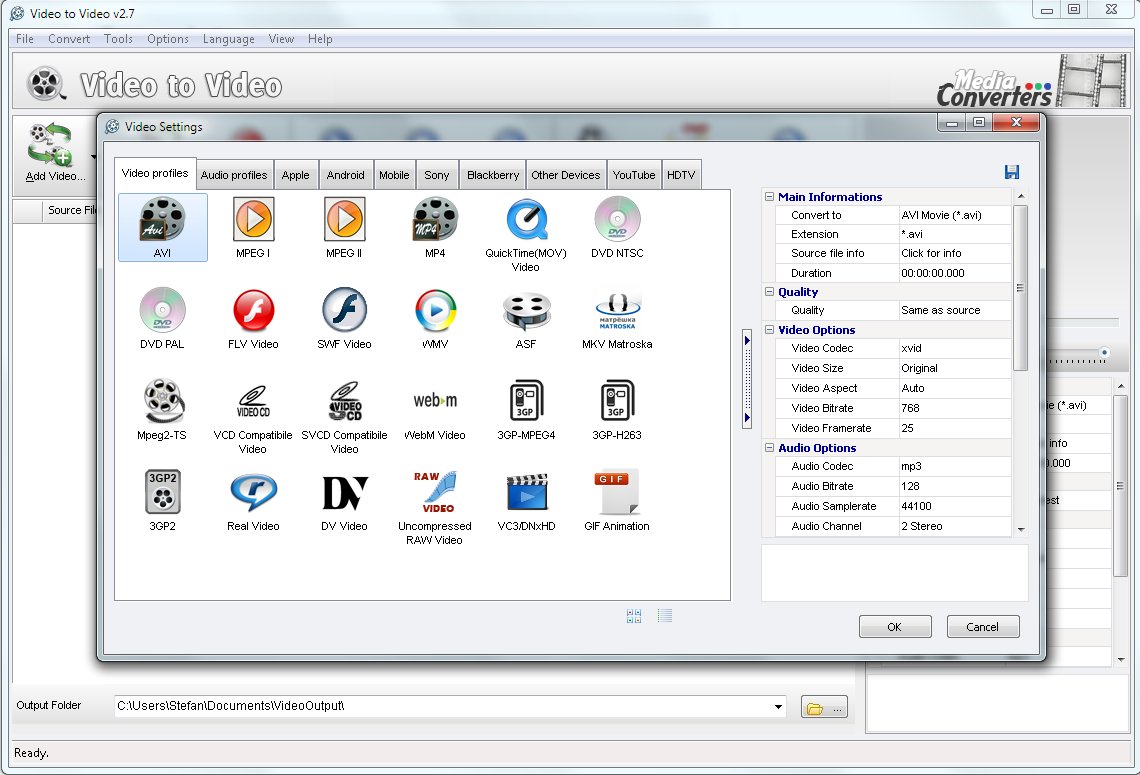
Task: Switch to list view layout
Action: point(665,616)
